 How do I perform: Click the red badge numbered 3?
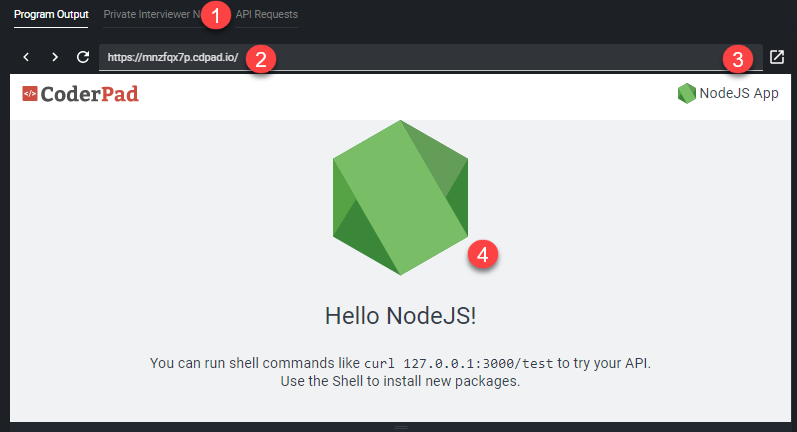point(738,58)
